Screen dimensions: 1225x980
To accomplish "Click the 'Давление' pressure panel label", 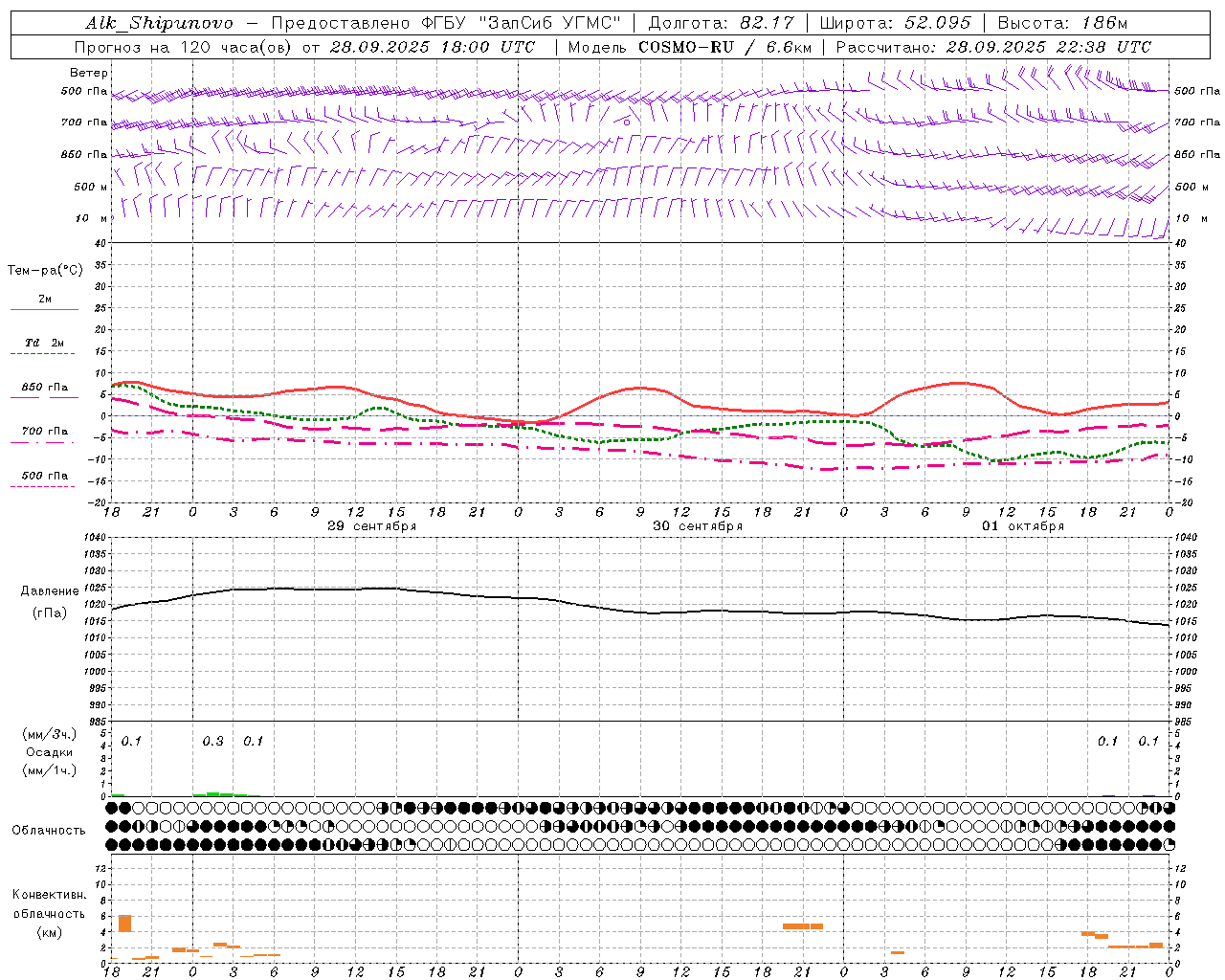I will click(50, 591).
